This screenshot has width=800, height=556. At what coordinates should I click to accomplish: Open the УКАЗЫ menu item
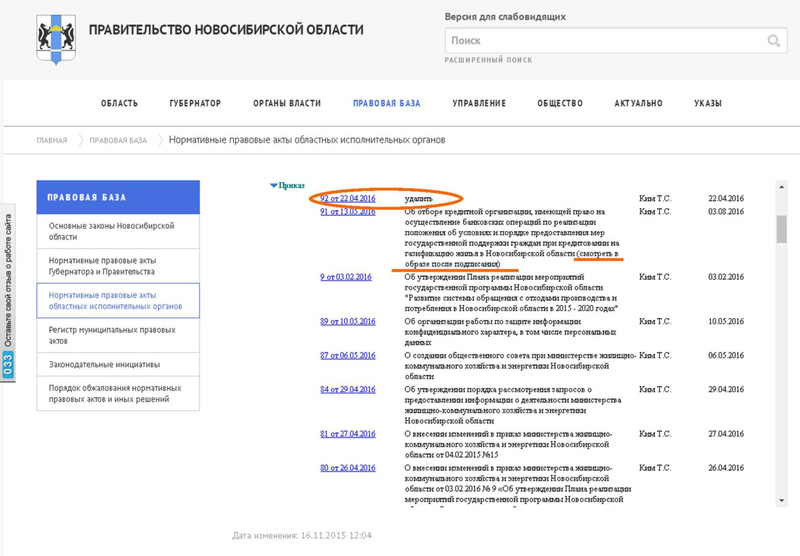708,104
